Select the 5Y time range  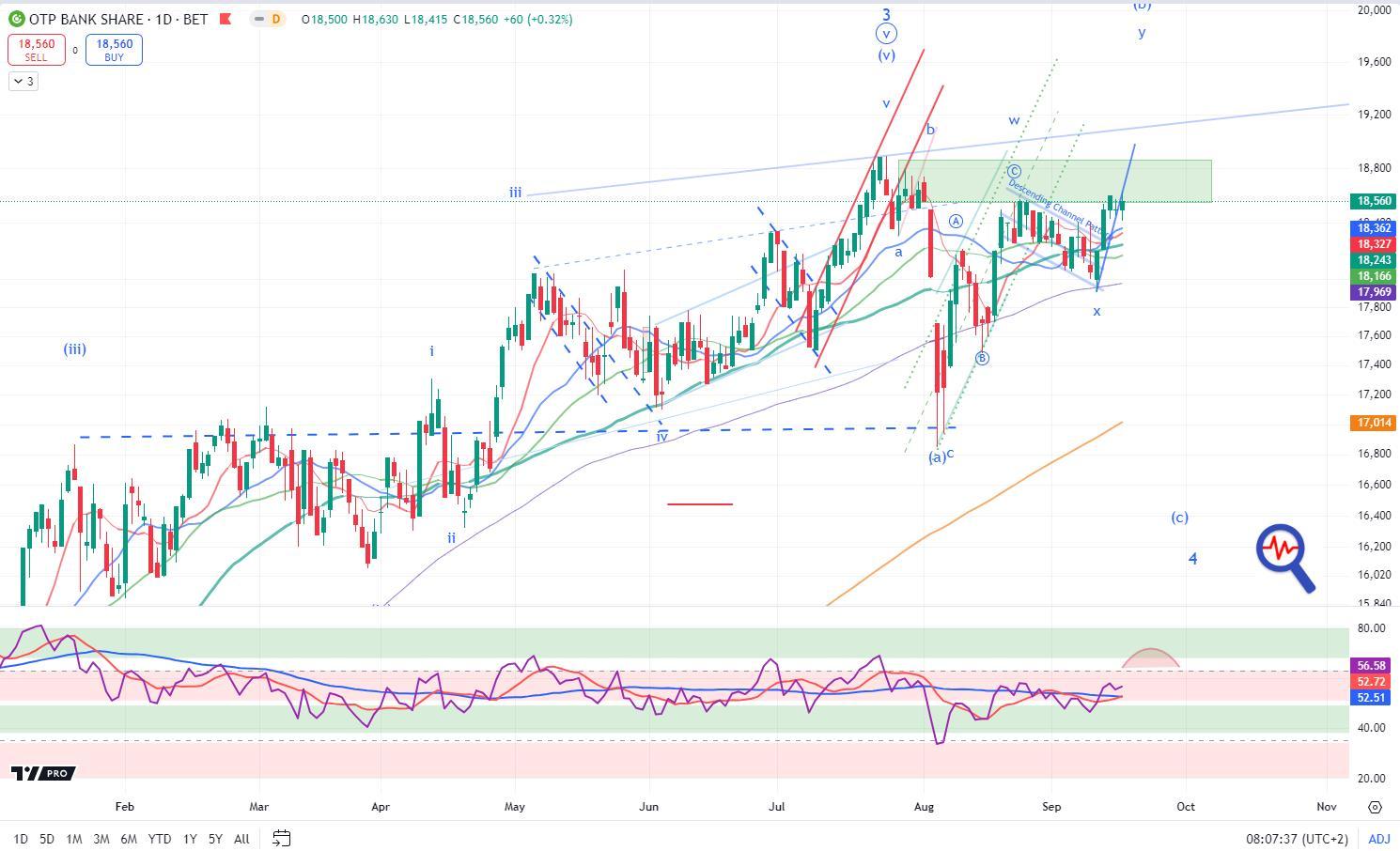[215, 839]
